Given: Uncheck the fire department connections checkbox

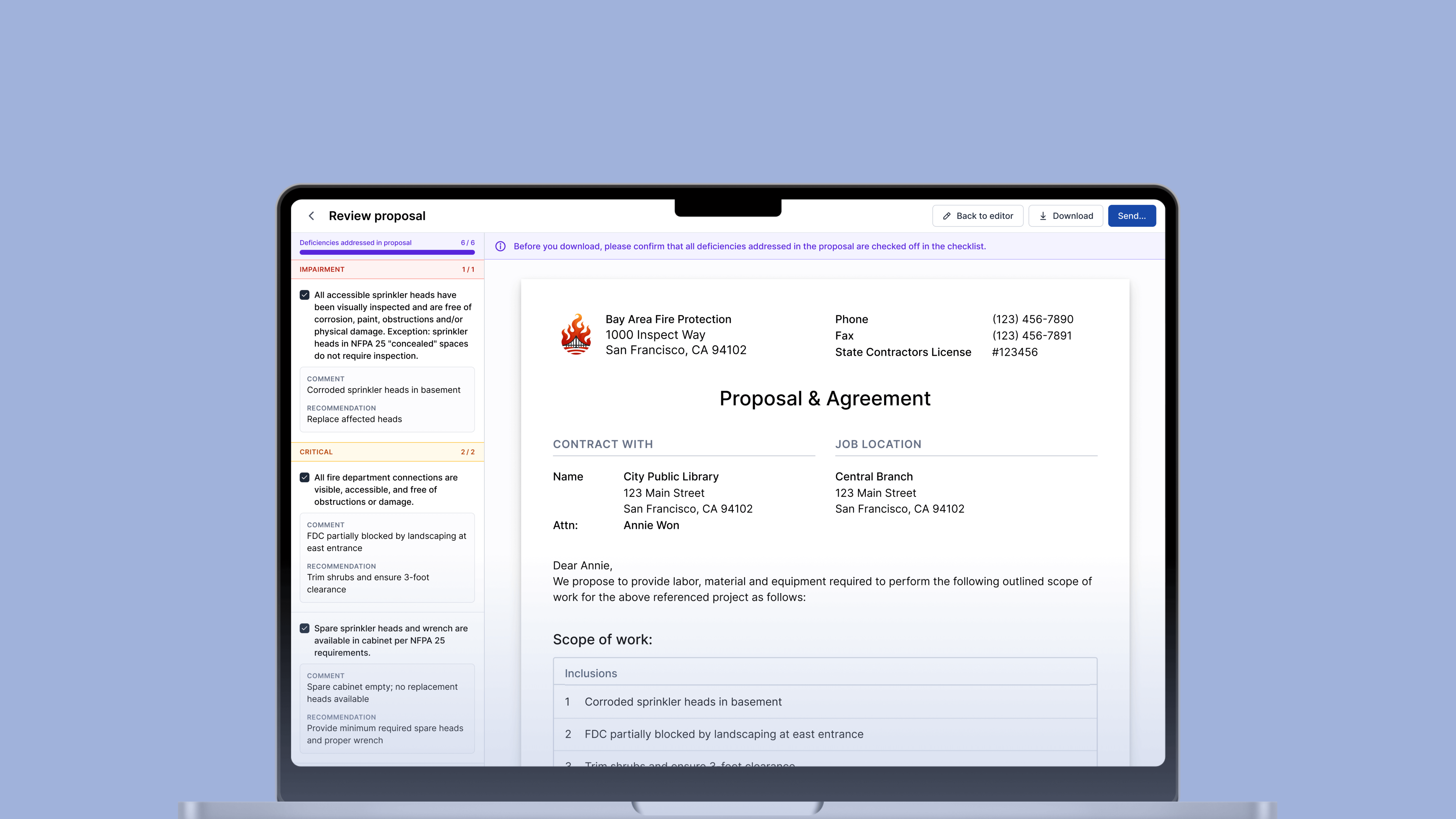Looking at the screenshot, I should point(305,477).
